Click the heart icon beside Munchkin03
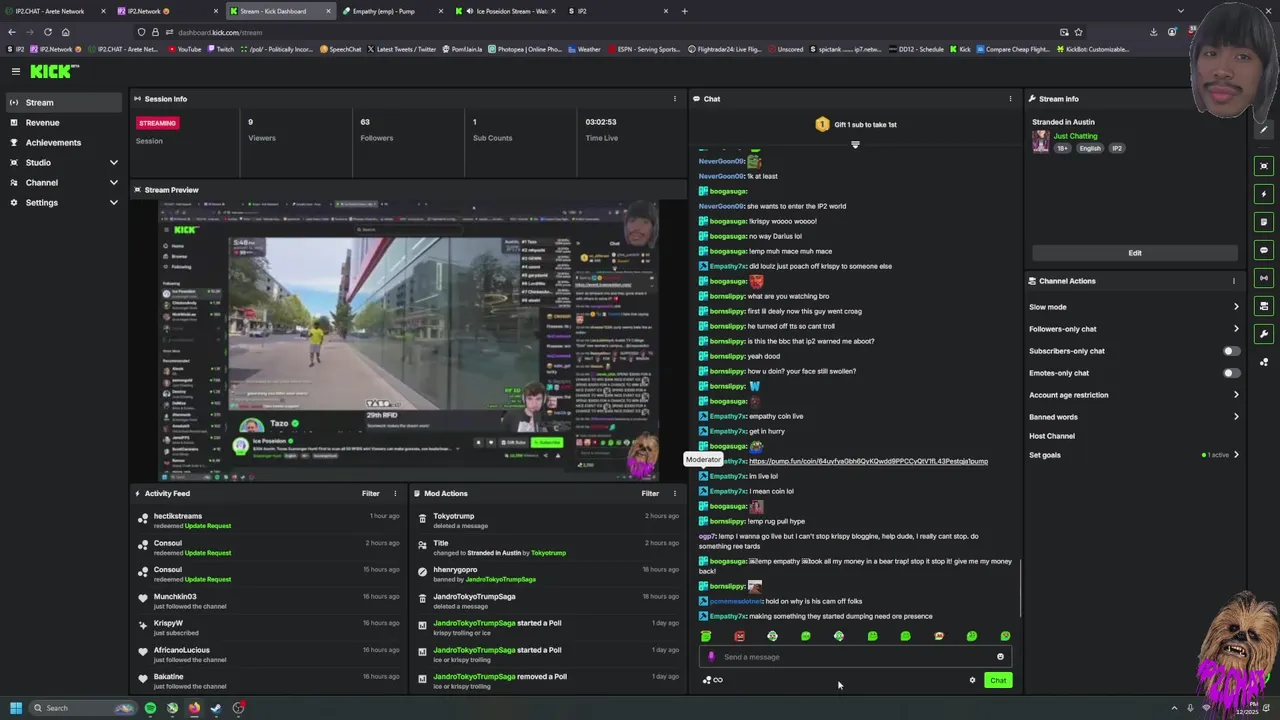 pyautogui.click(x=143, y=597)
